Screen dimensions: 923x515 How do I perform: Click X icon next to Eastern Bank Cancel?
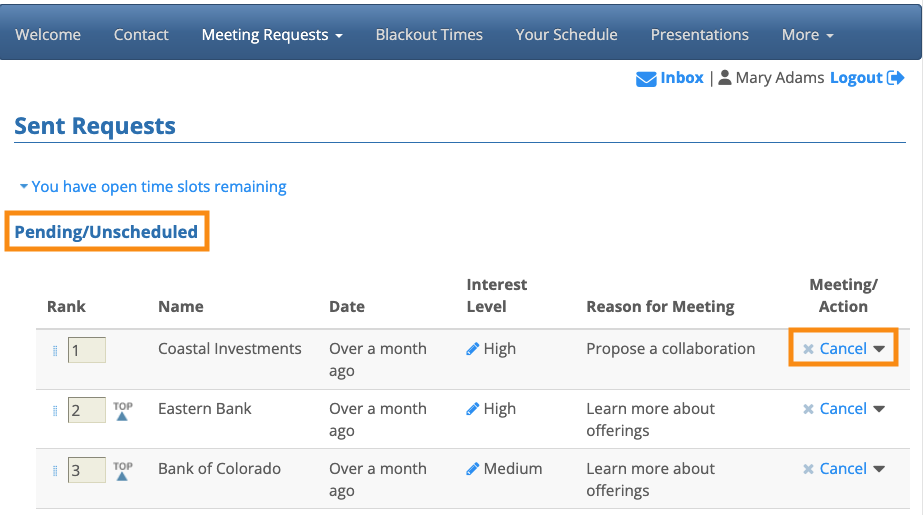click(808, 409)
